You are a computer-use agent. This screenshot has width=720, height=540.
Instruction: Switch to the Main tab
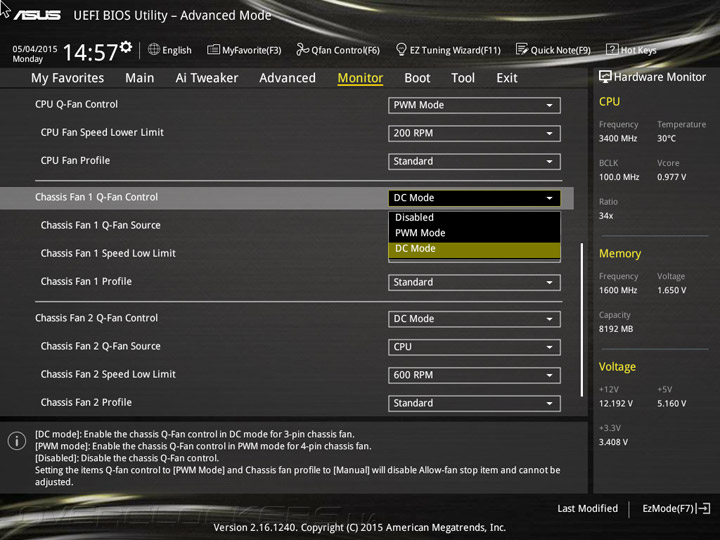[x=140, y=78]
